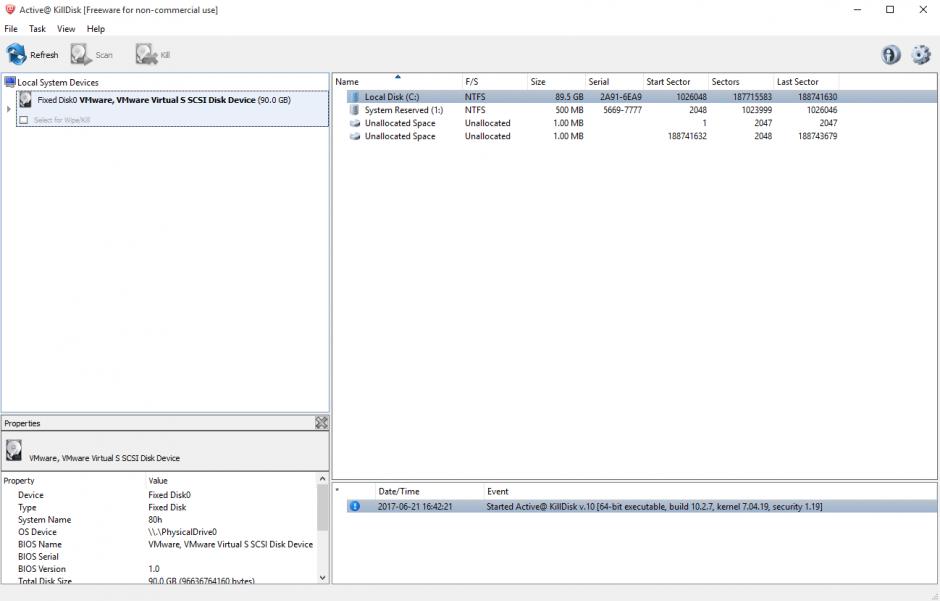The width and height of the screenshot is (940, 601).
Task: Click the 500 MB size cell
Action: point(569,110)
